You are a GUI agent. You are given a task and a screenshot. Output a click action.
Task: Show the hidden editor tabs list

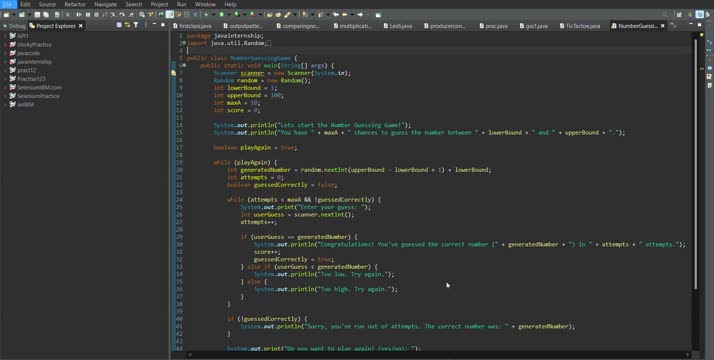[674, 26]
